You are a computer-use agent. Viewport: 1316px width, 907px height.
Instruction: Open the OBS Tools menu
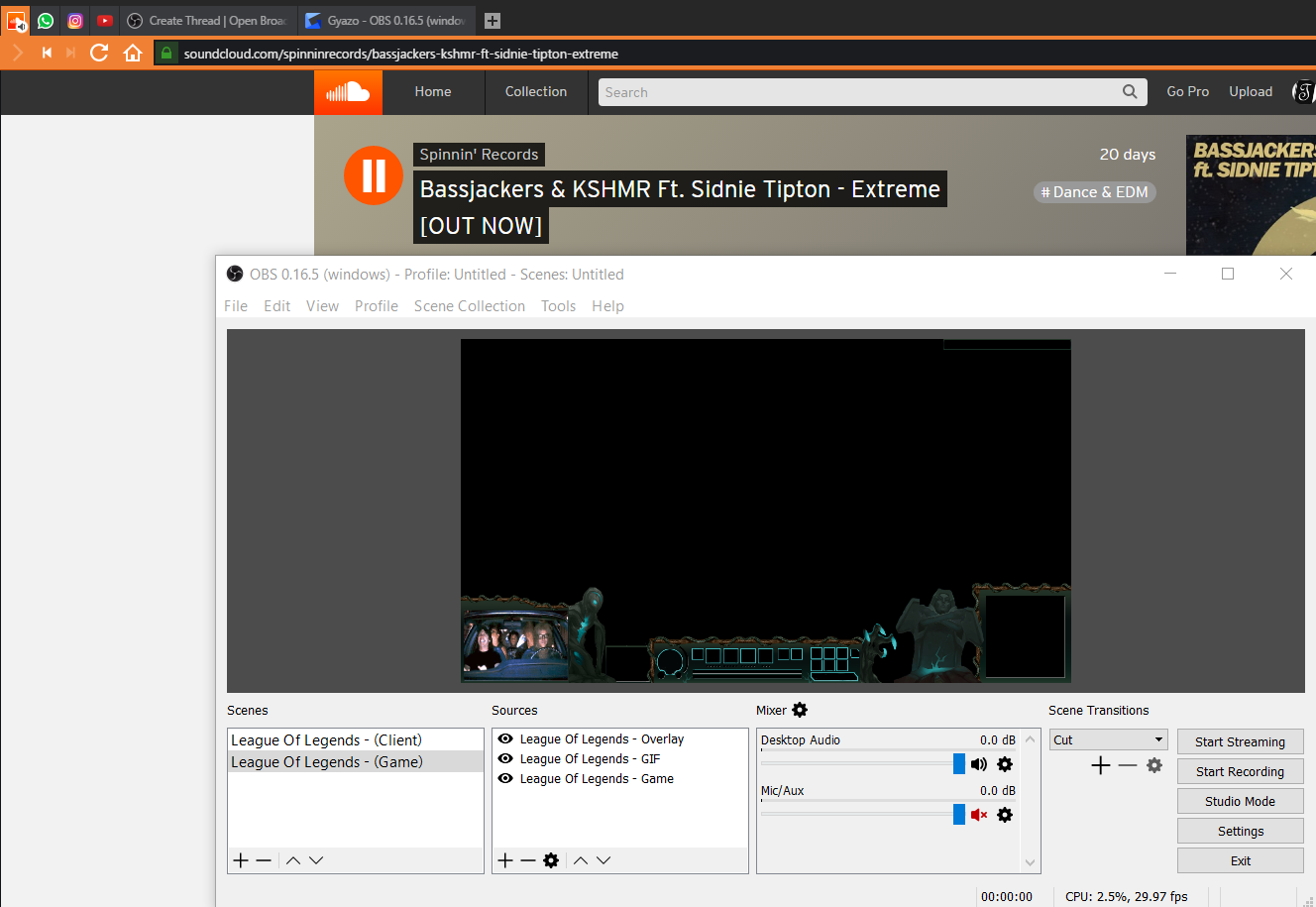click(558, 306)
